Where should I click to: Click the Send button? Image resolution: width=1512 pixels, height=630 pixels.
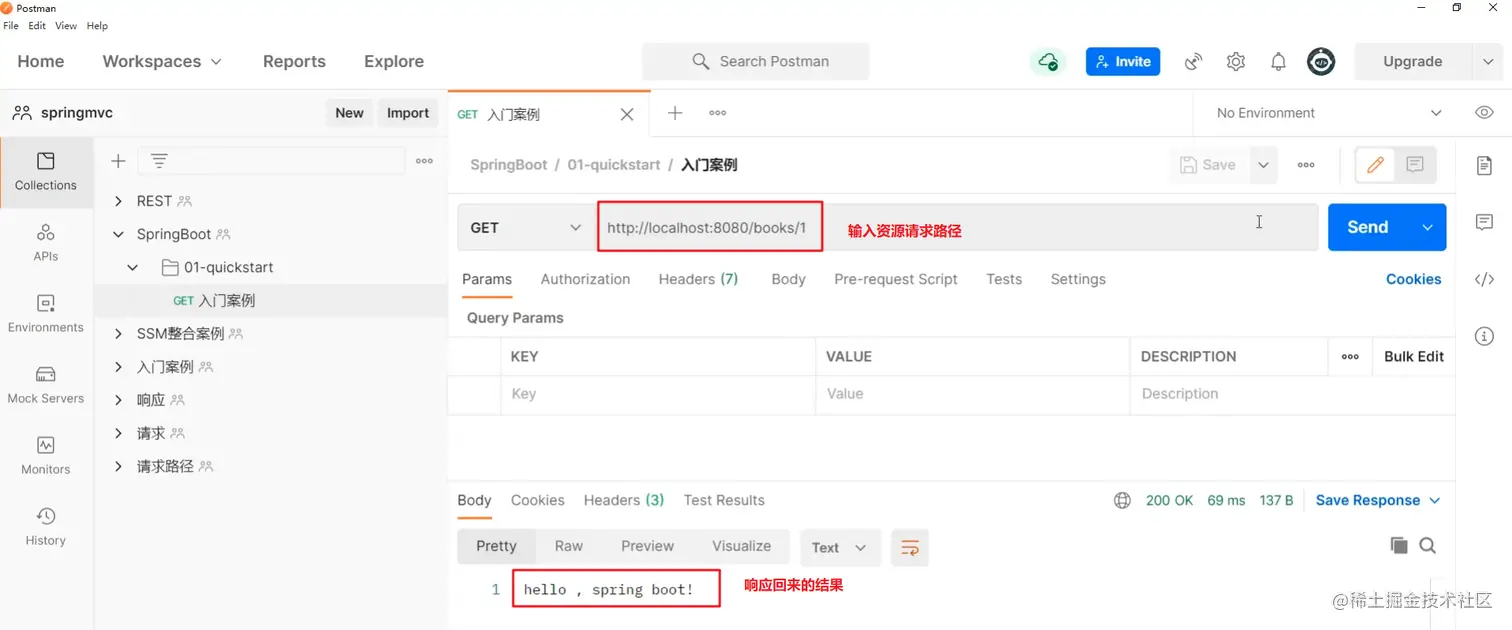1368,227
